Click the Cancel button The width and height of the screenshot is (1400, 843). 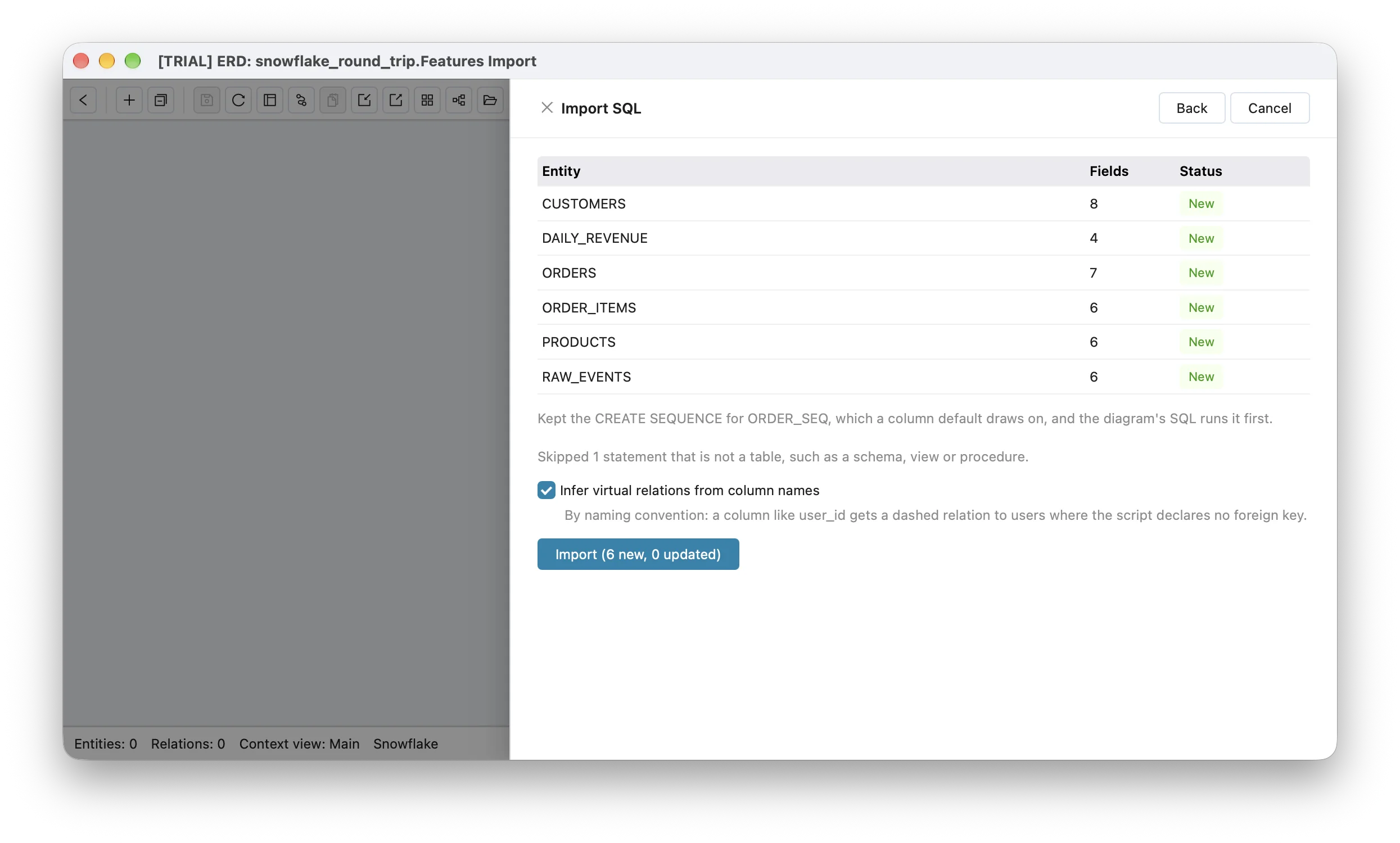click(x=1270, y=108)
